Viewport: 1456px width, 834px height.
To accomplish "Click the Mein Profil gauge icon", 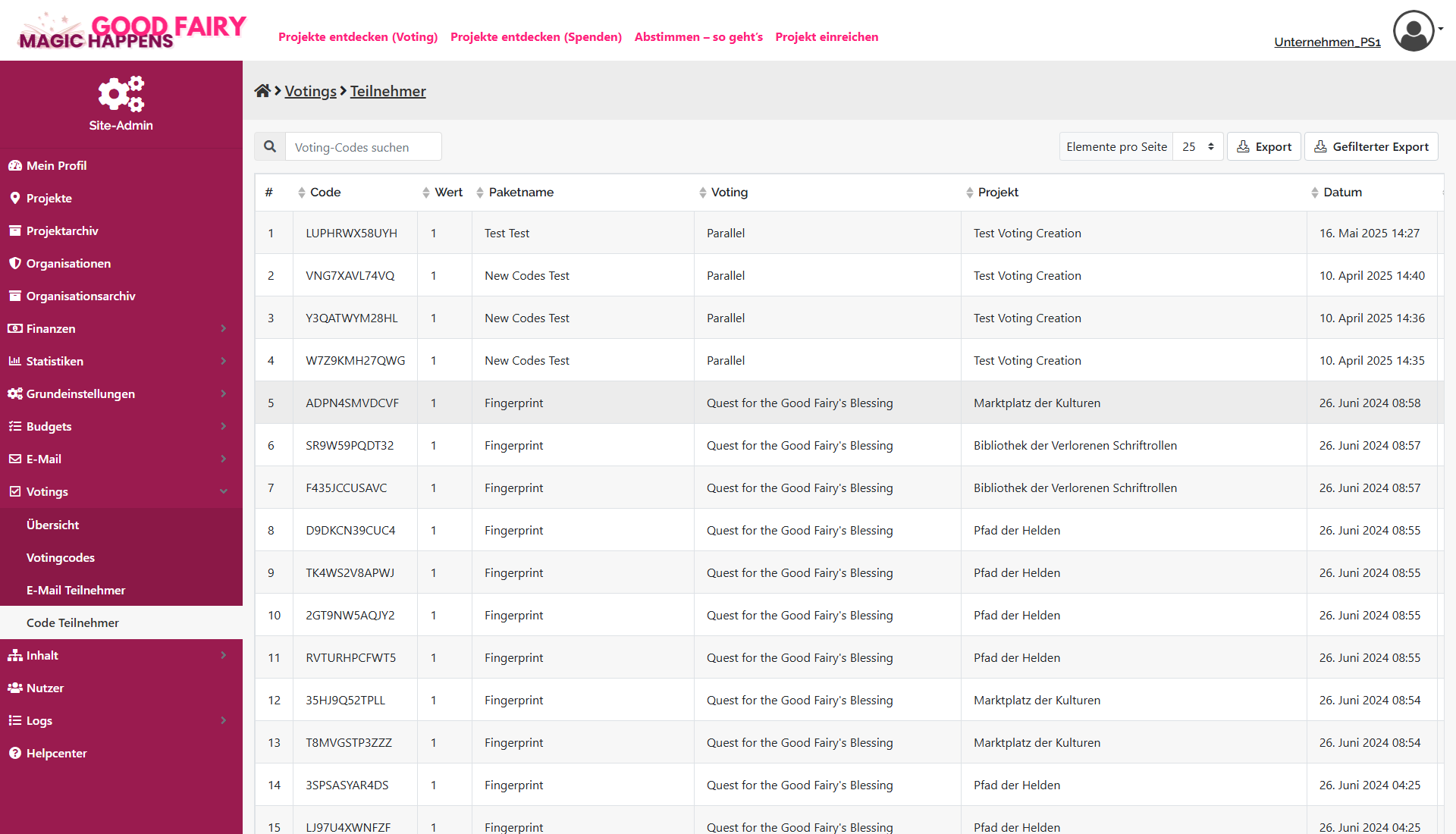I will (15, 165).
